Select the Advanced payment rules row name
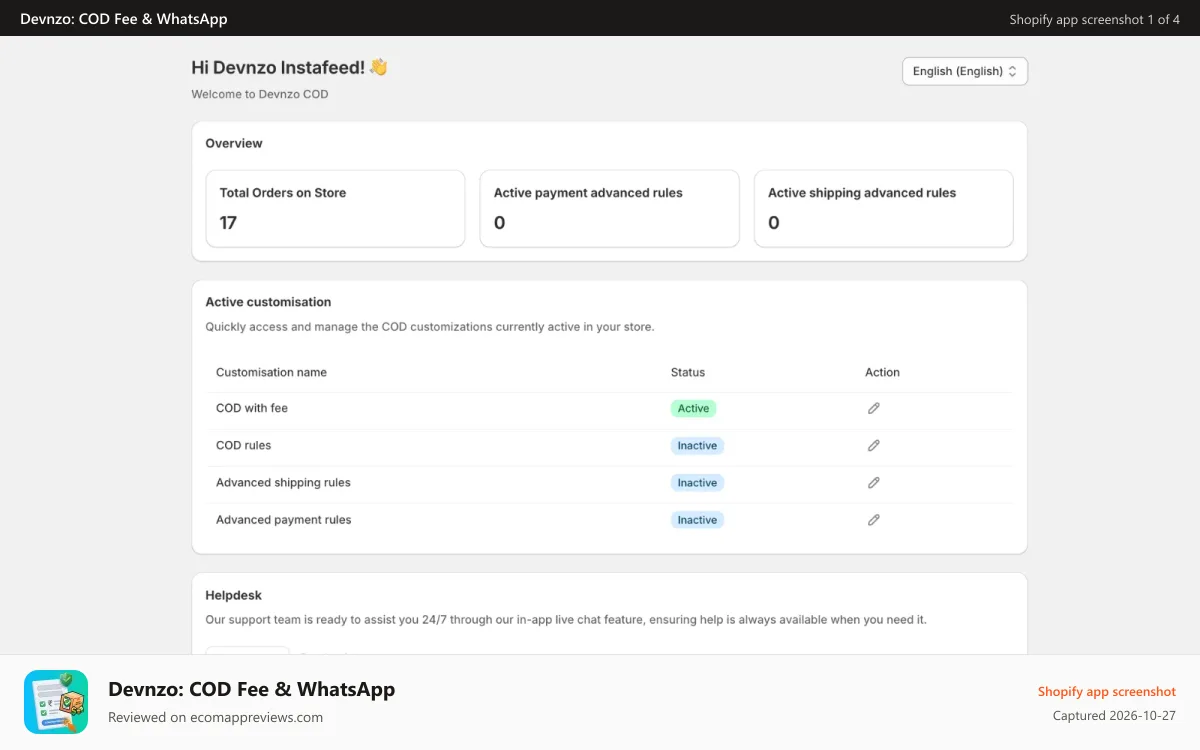This screenshot has height=750, width=1200. [284, 520]
